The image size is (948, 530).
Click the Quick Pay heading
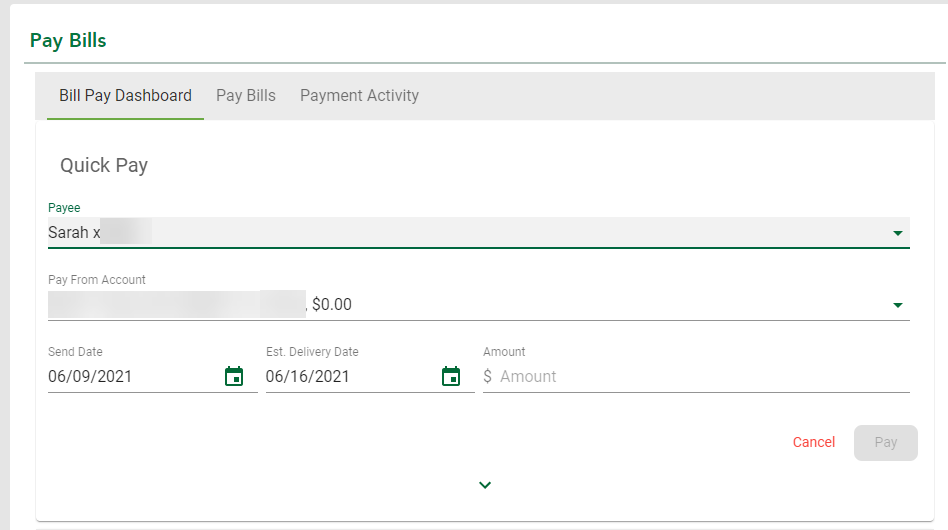pyautogui.click(x=104, y=166)
